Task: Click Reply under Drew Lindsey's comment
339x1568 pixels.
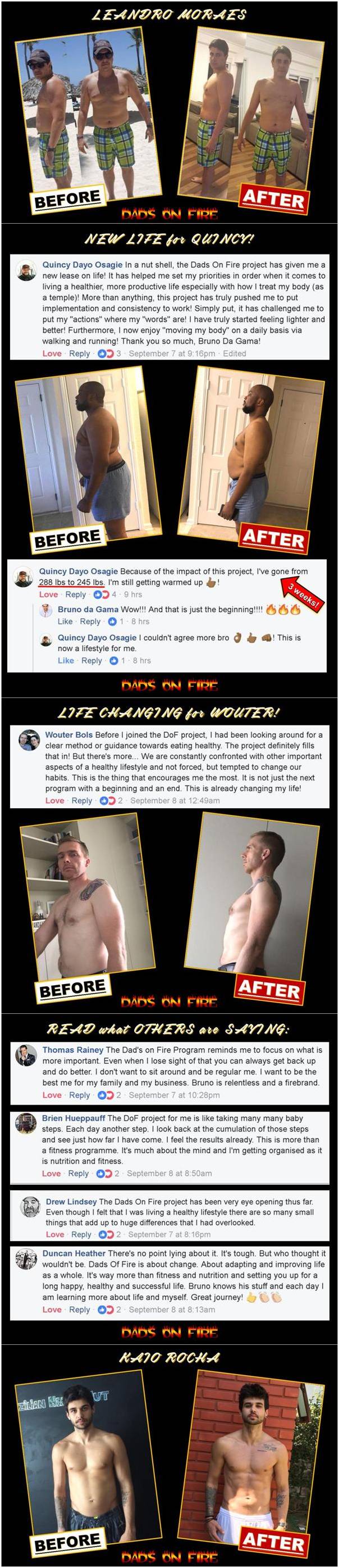Action: click(81, 1234)
